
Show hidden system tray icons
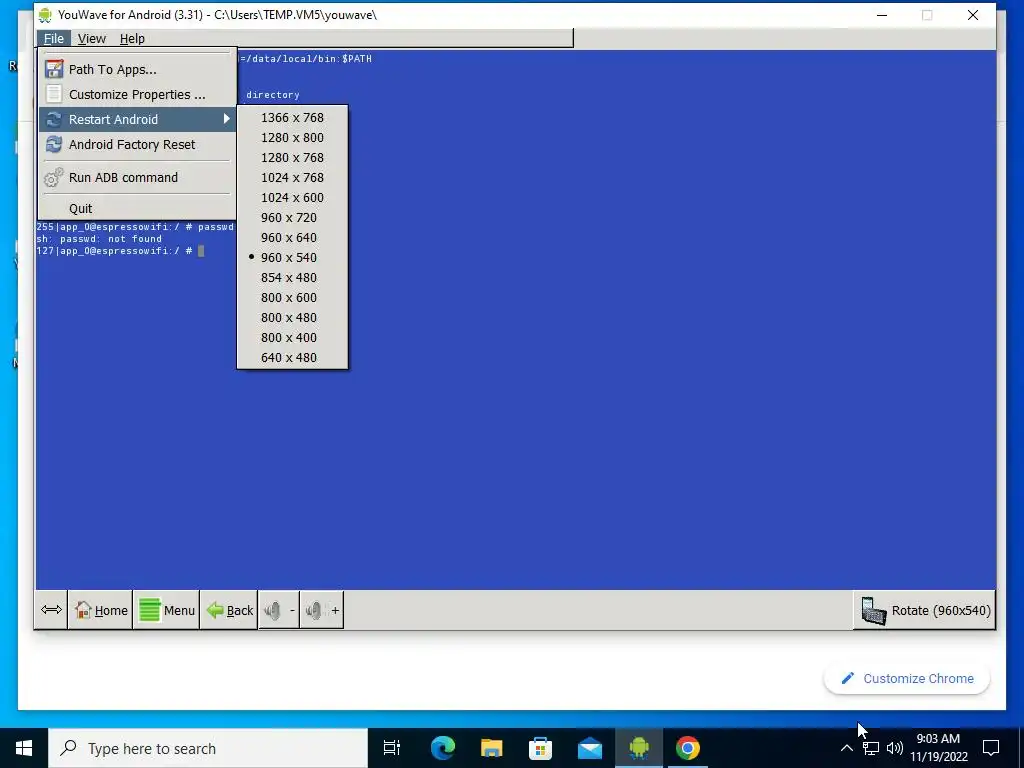click(x=846, y=748)
